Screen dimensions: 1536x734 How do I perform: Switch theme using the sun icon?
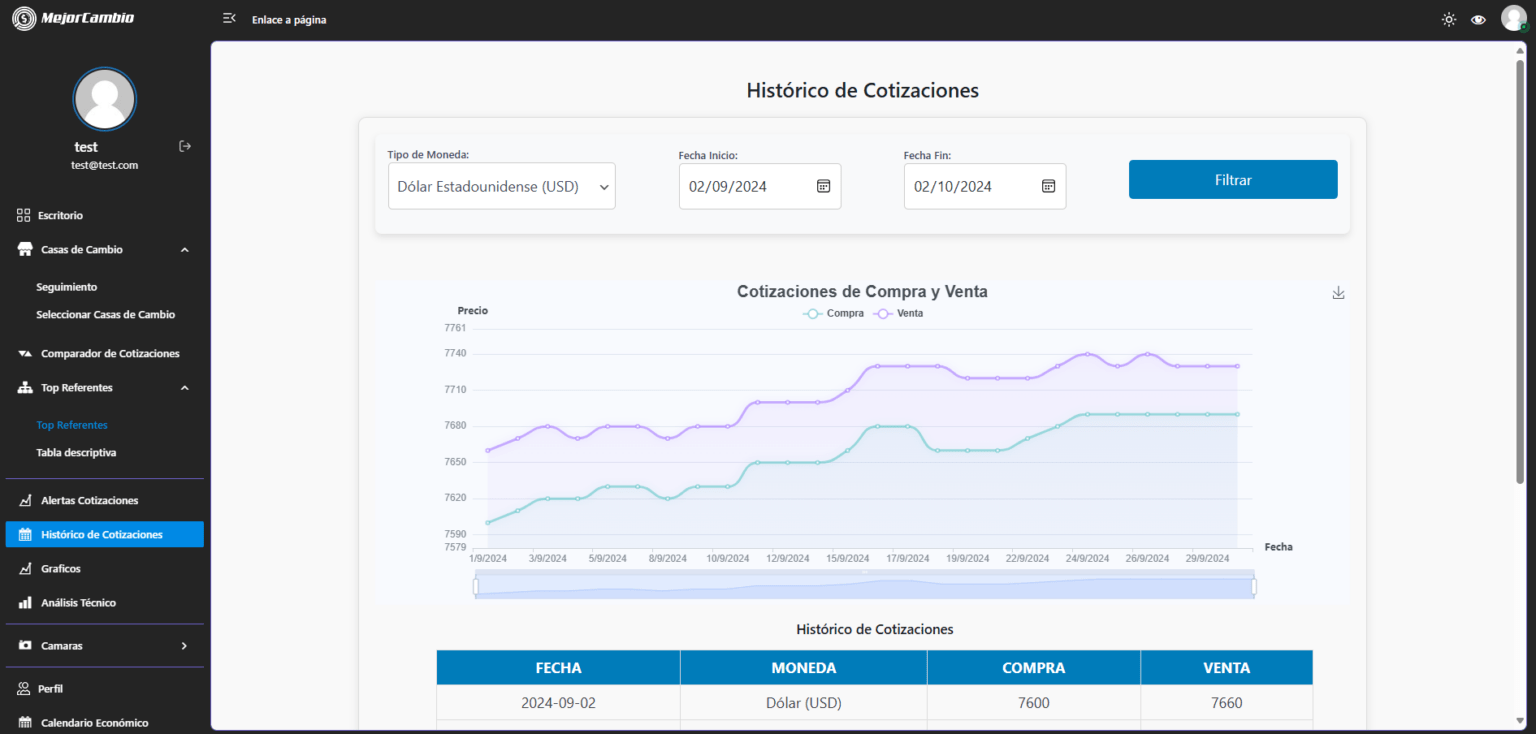pyautogui.click(x=1449, y=19)
